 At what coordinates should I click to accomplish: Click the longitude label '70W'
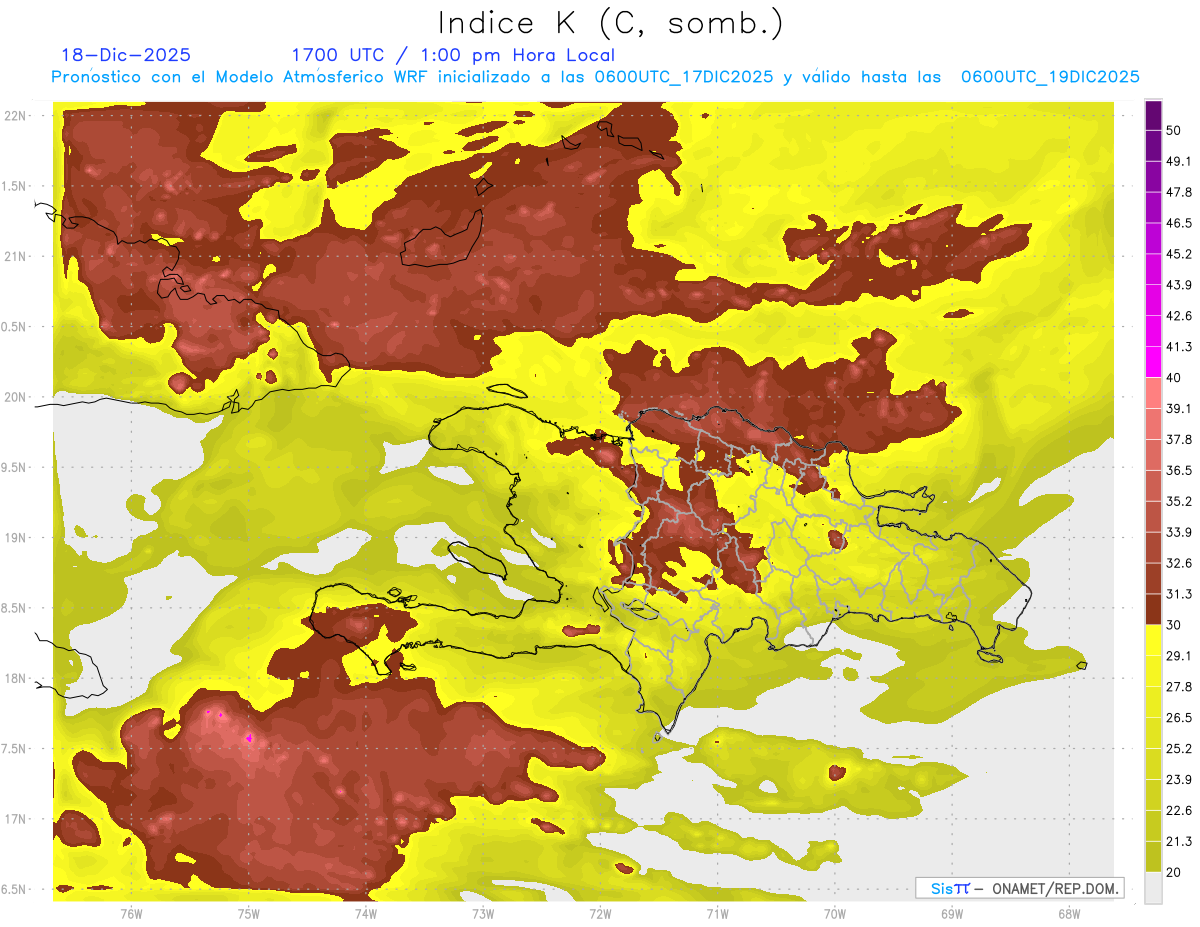834,913
